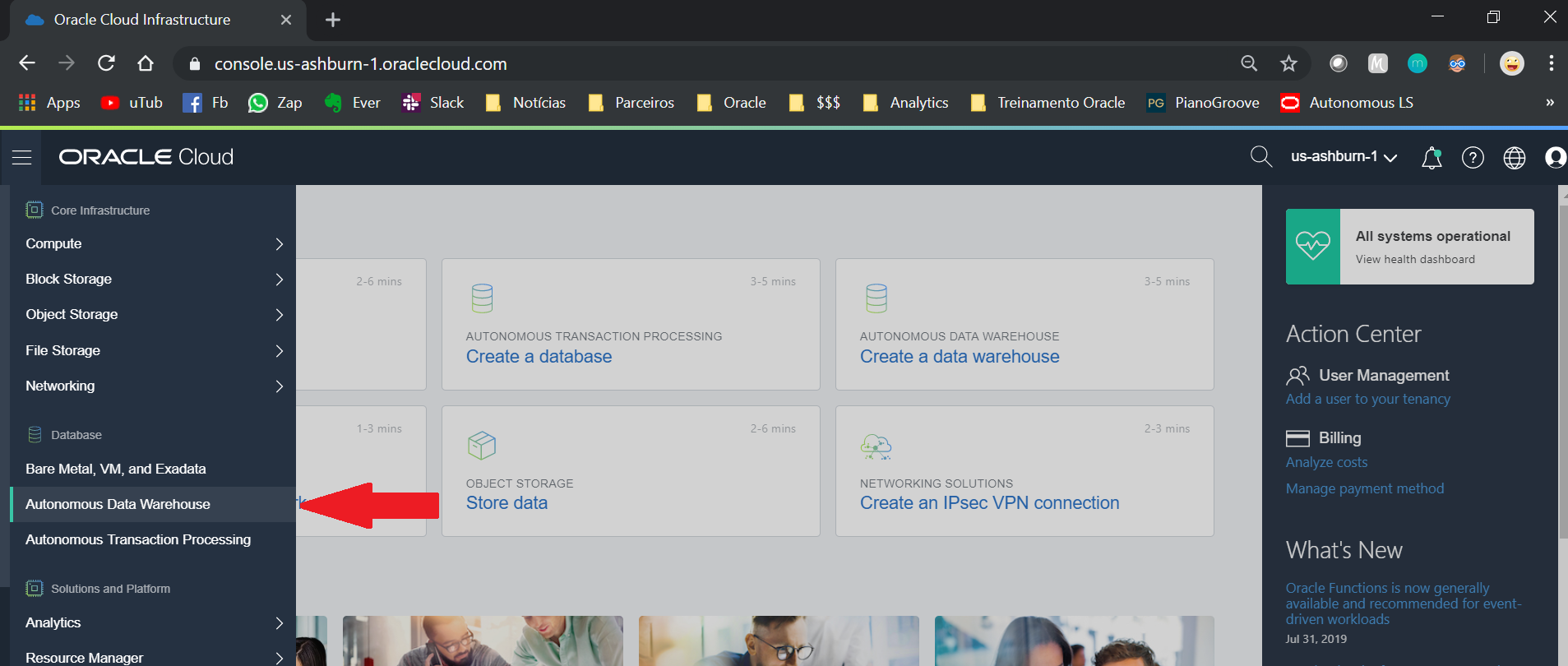1568x666 pixels.
Task: Open the region dropdown us-ashburn-1
Action: [x=1344, y=157]
